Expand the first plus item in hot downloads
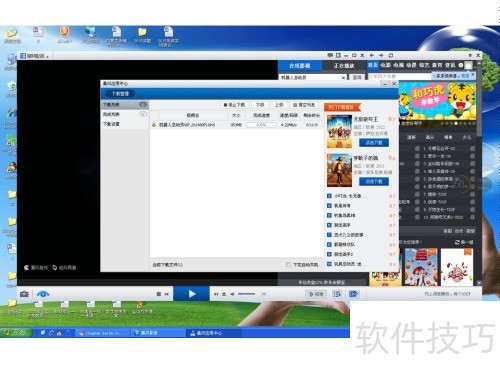This screenshot has width=500, height=375. 329,196
